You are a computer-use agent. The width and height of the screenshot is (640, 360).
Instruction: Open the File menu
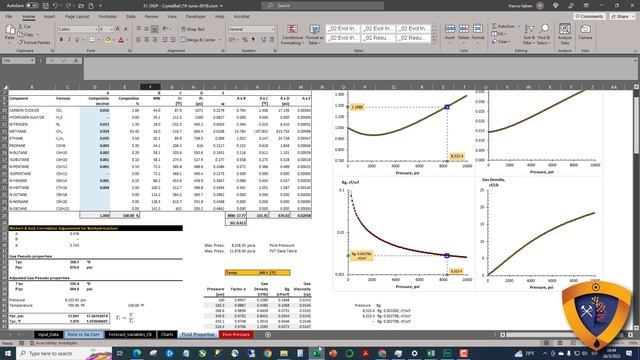pyautogui.click(x=9, y=16)
